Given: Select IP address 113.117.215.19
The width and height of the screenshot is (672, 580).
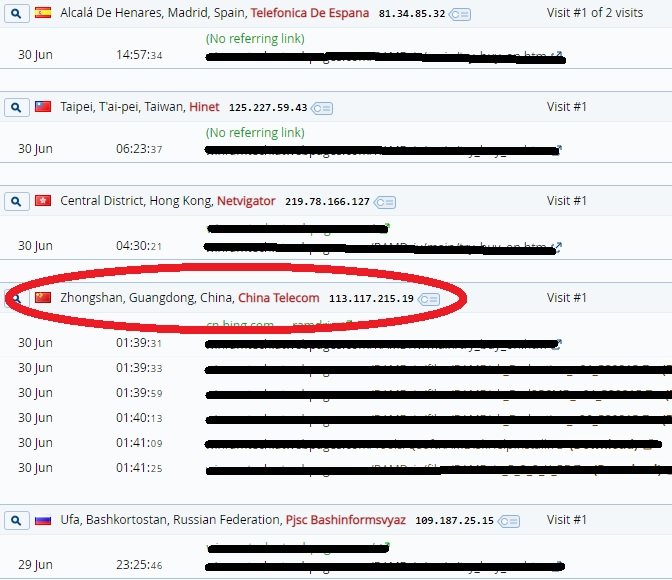Looking at the screenshot, I should [371, 298].
